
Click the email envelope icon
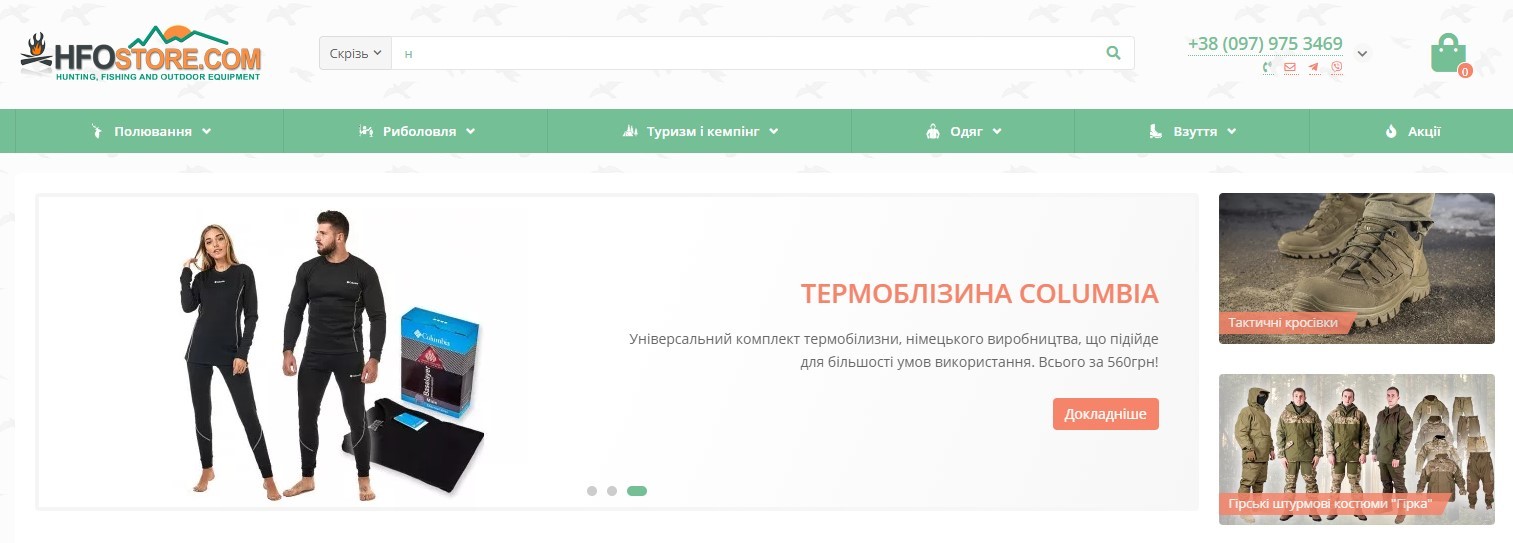coord(1290,68)
